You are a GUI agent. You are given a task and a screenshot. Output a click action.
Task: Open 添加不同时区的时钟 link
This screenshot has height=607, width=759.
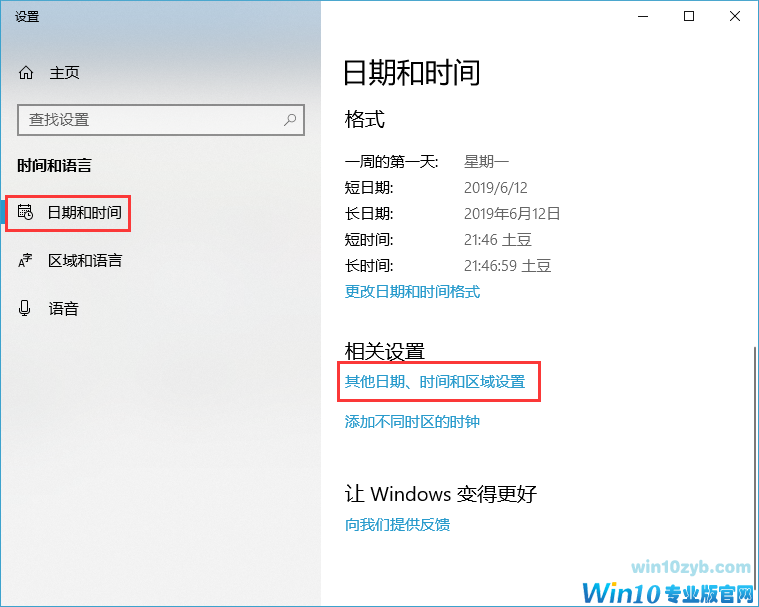click(x=412, y=422)
